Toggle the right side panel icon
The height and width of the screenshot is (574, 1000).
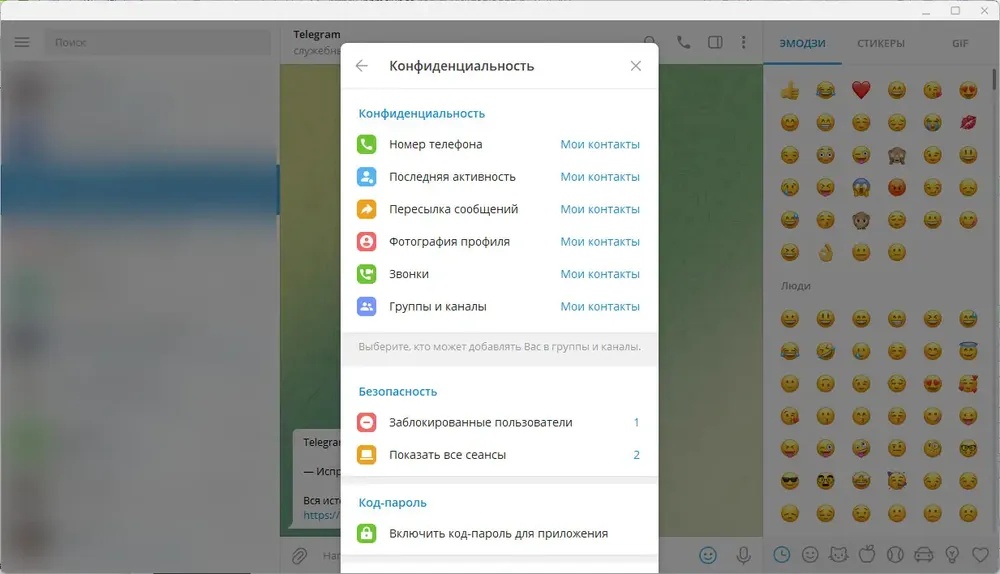(715, 42)
